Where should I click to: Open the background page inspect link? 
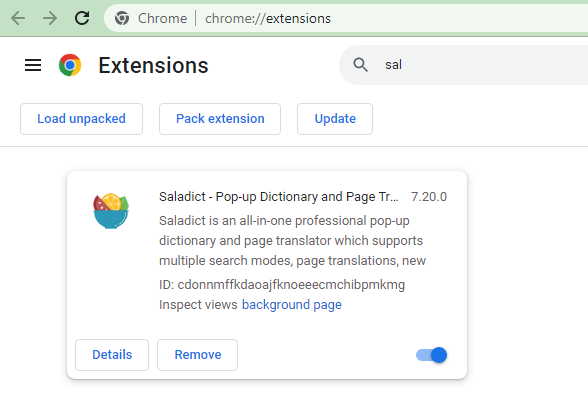pos(292,305)
